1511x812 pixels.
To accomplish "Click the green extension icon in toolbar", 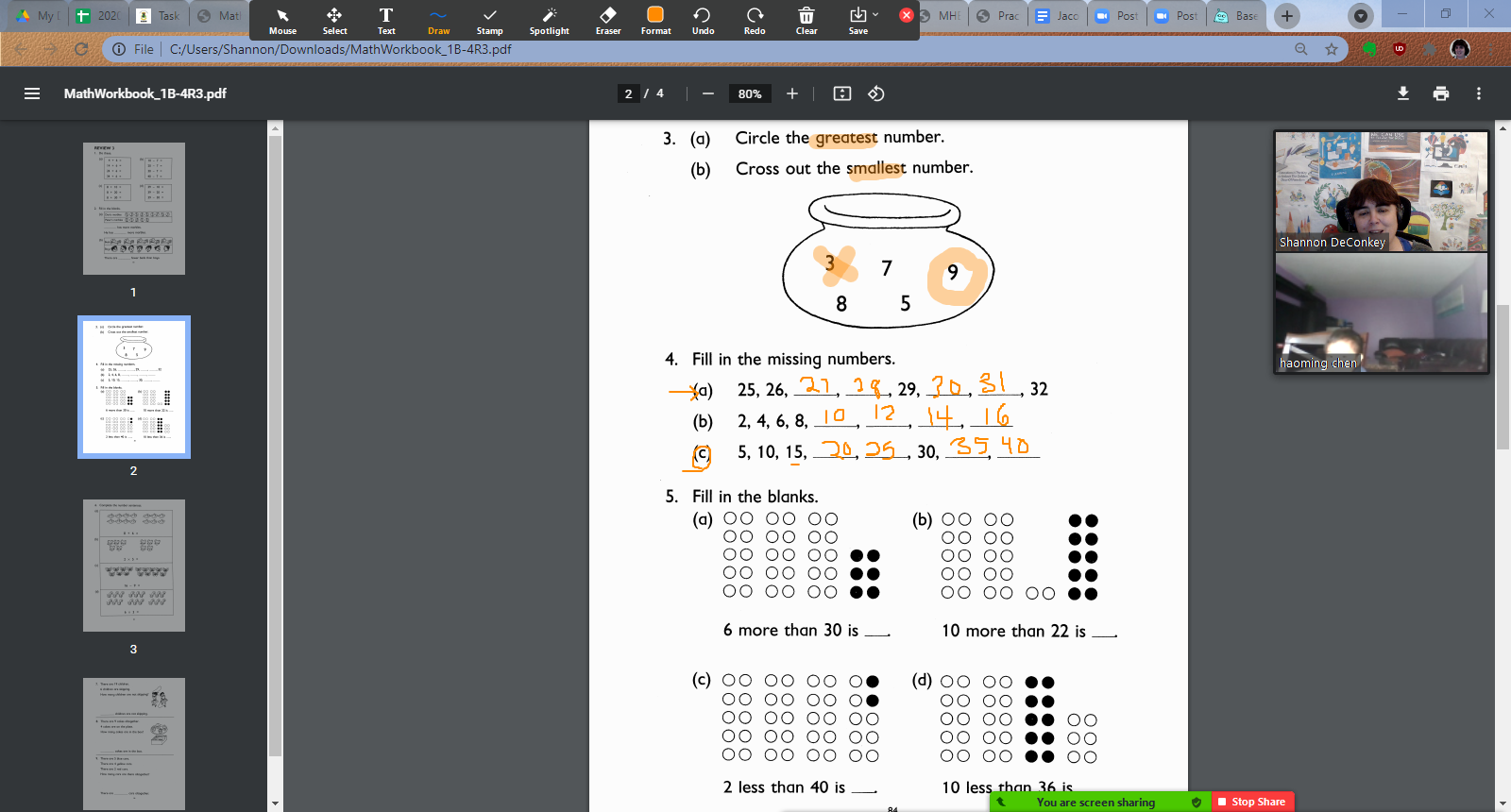I will tap(1369, 49).
